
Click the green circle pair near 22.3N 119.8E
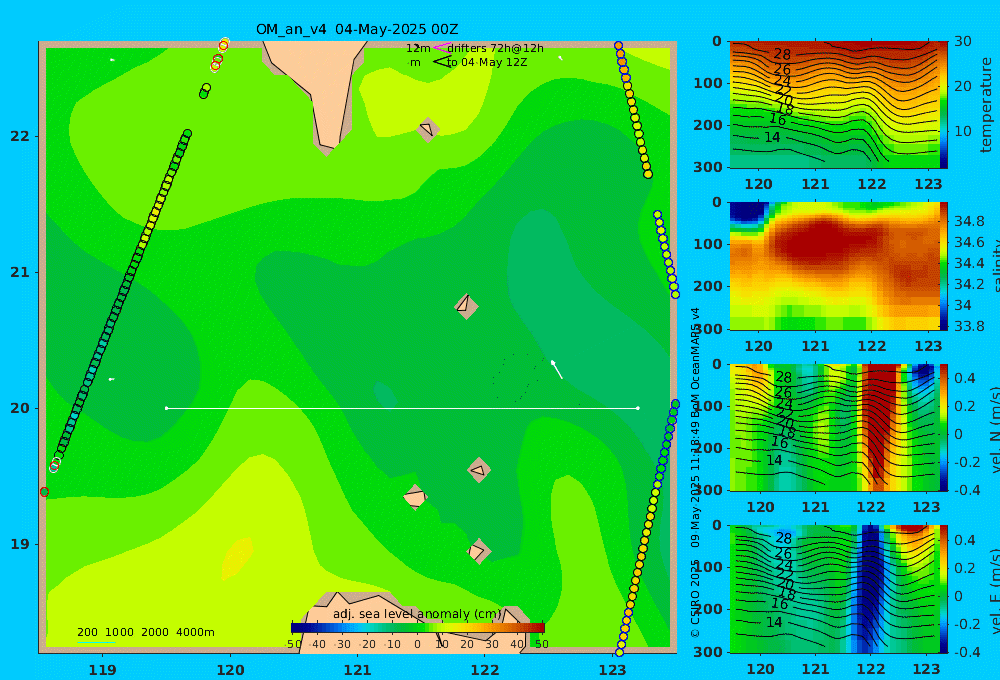click(205, 91)
